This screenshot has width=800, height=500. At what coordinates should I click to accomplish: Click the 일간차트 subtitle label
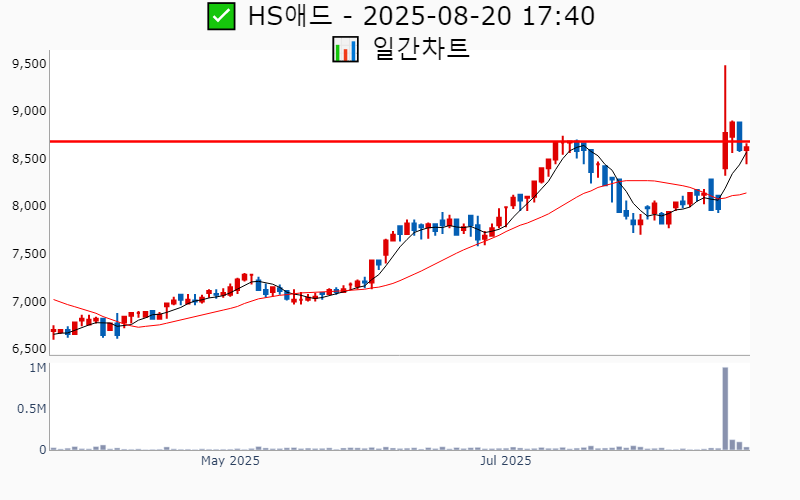pyautogui.click(x=421, y=49)
